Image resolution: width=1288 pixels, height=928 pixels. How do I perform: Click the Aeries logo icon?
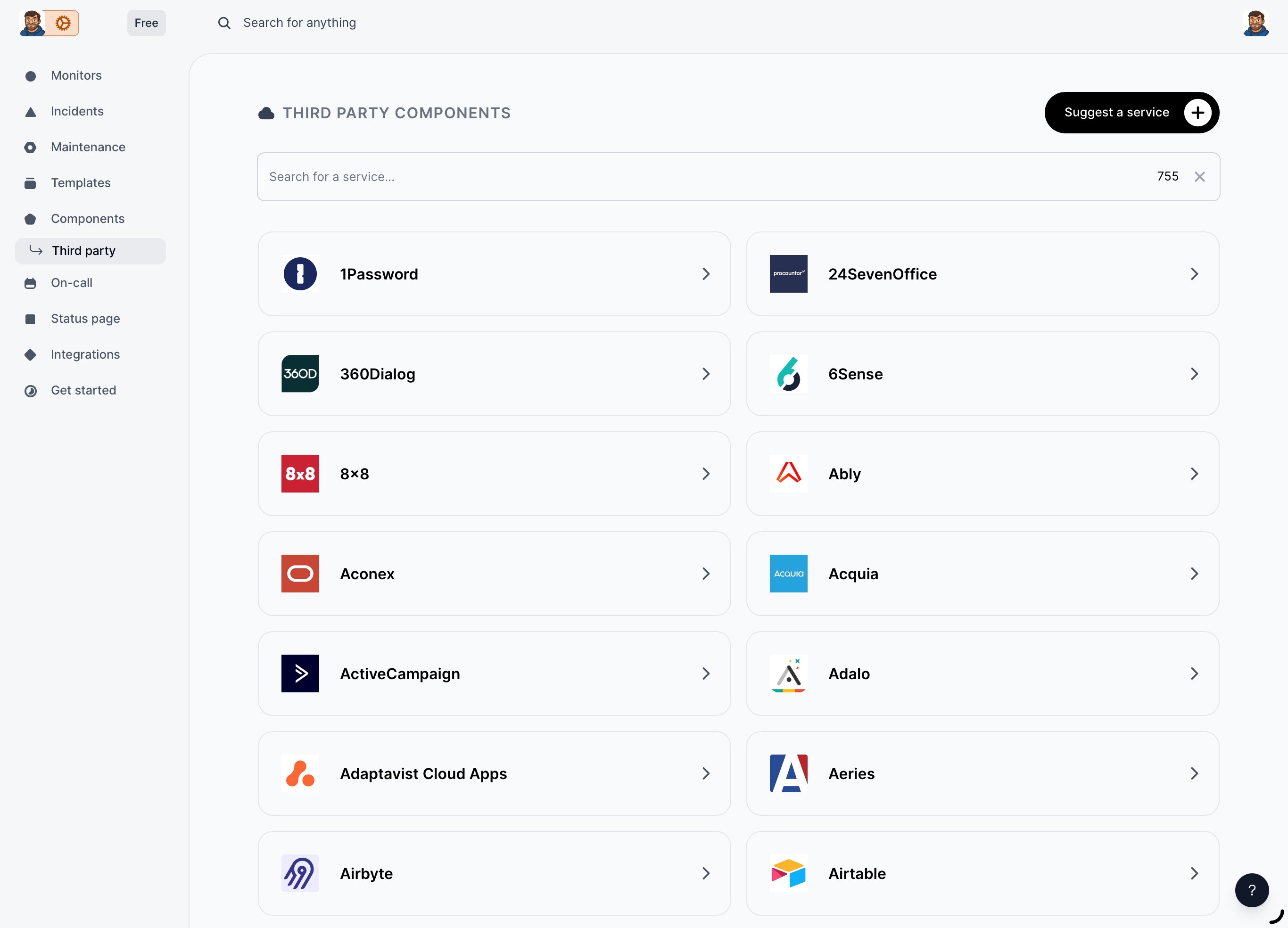tap(788, 773)
